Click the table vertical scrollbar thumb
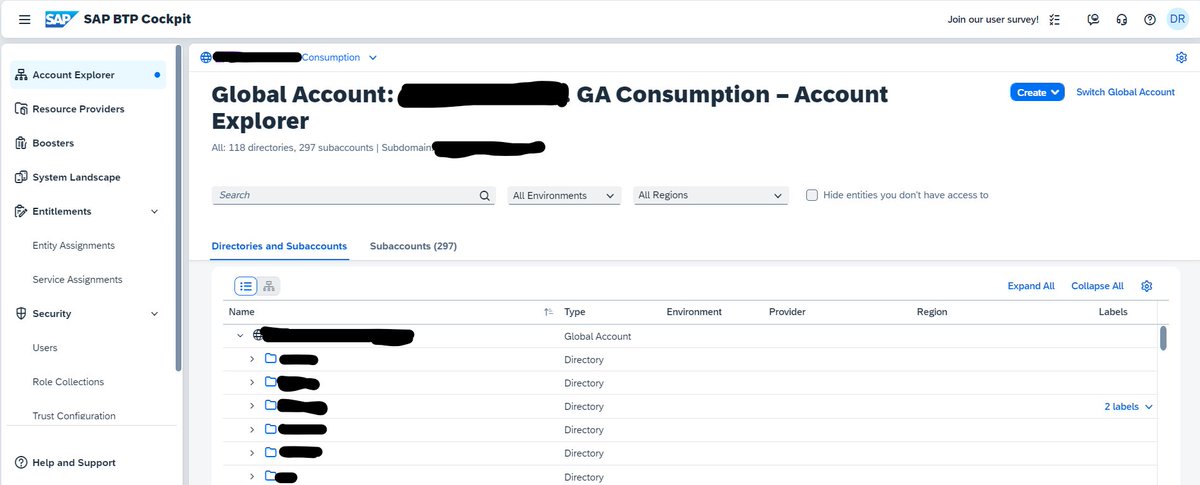Image resolution: width=1200 pixels, height=485 pixels. 1163,338
